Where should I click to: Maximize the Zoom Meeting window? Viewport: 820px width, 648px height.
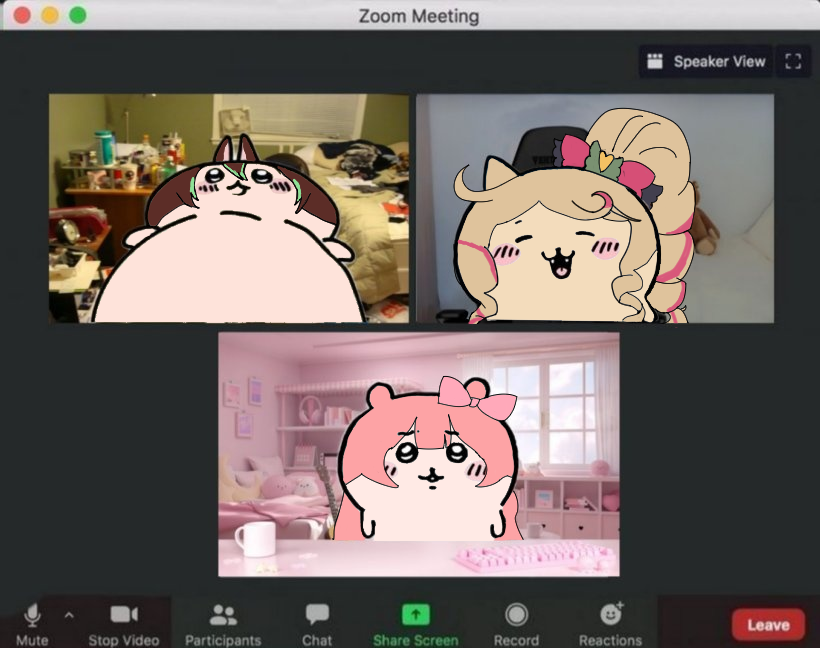click(78, 15)
